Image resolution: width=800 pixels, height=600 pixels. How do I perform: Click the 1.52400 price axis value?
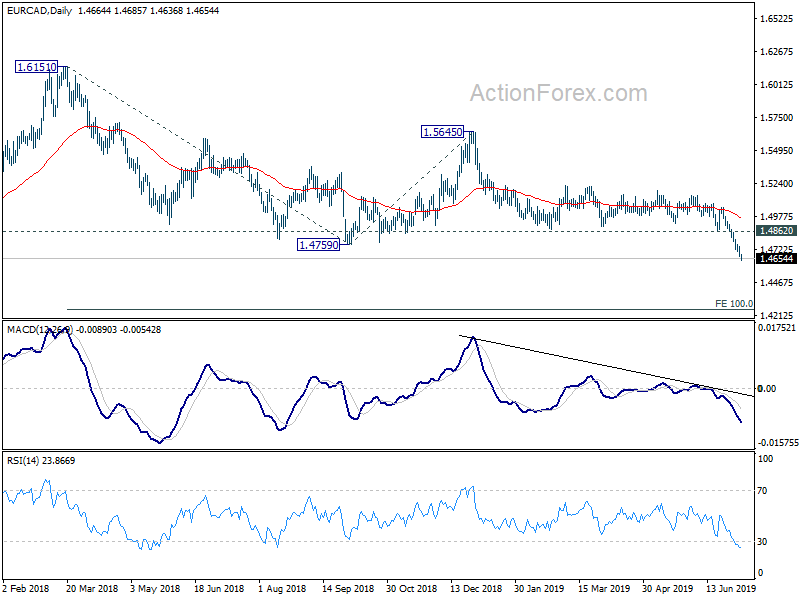click(x=777, y=183)
